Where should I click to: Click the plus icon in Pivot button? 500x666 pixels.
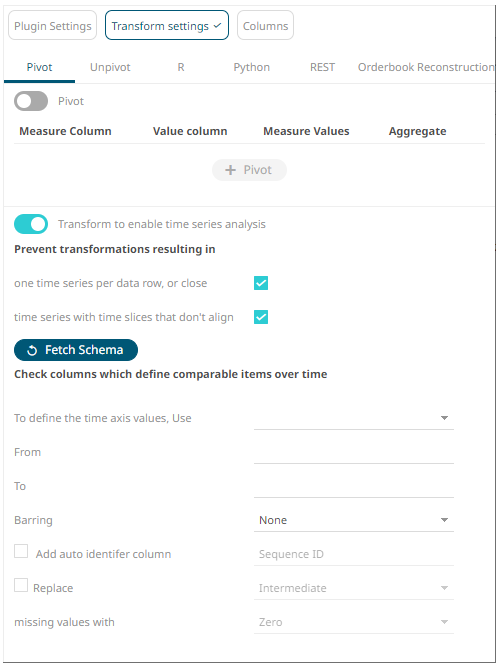pos(230,170)
